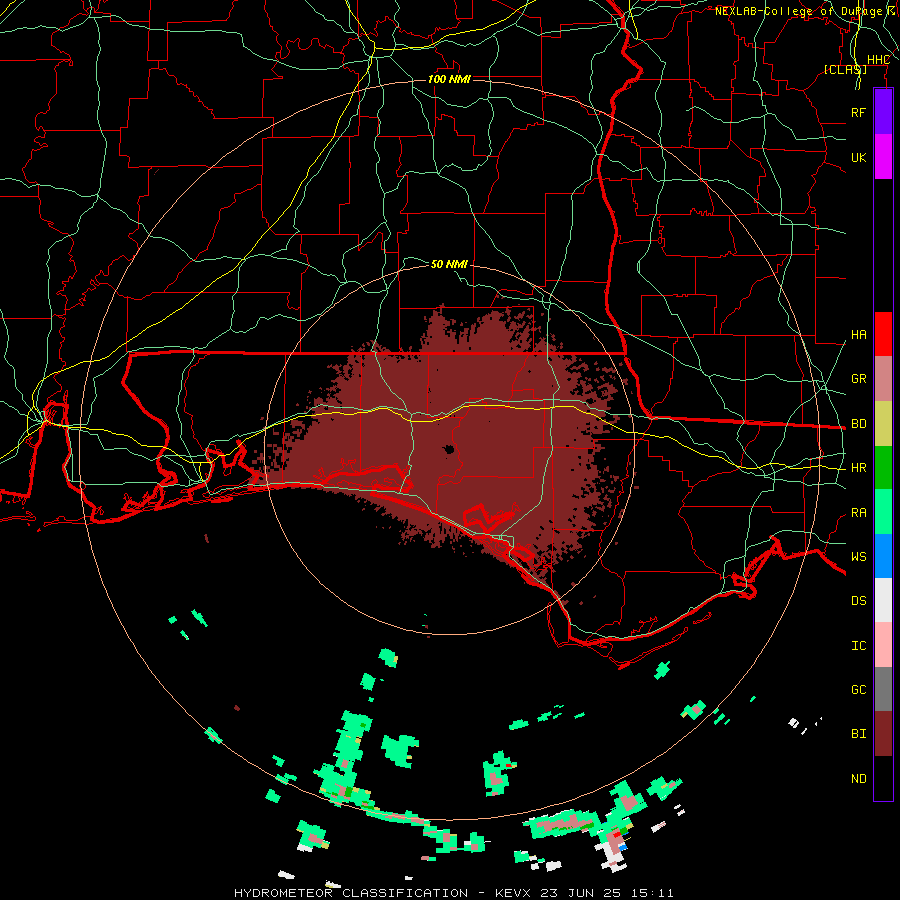Viewport: 900px width, 900px height.
Task: Select the WS legend label
Action: 858,557
